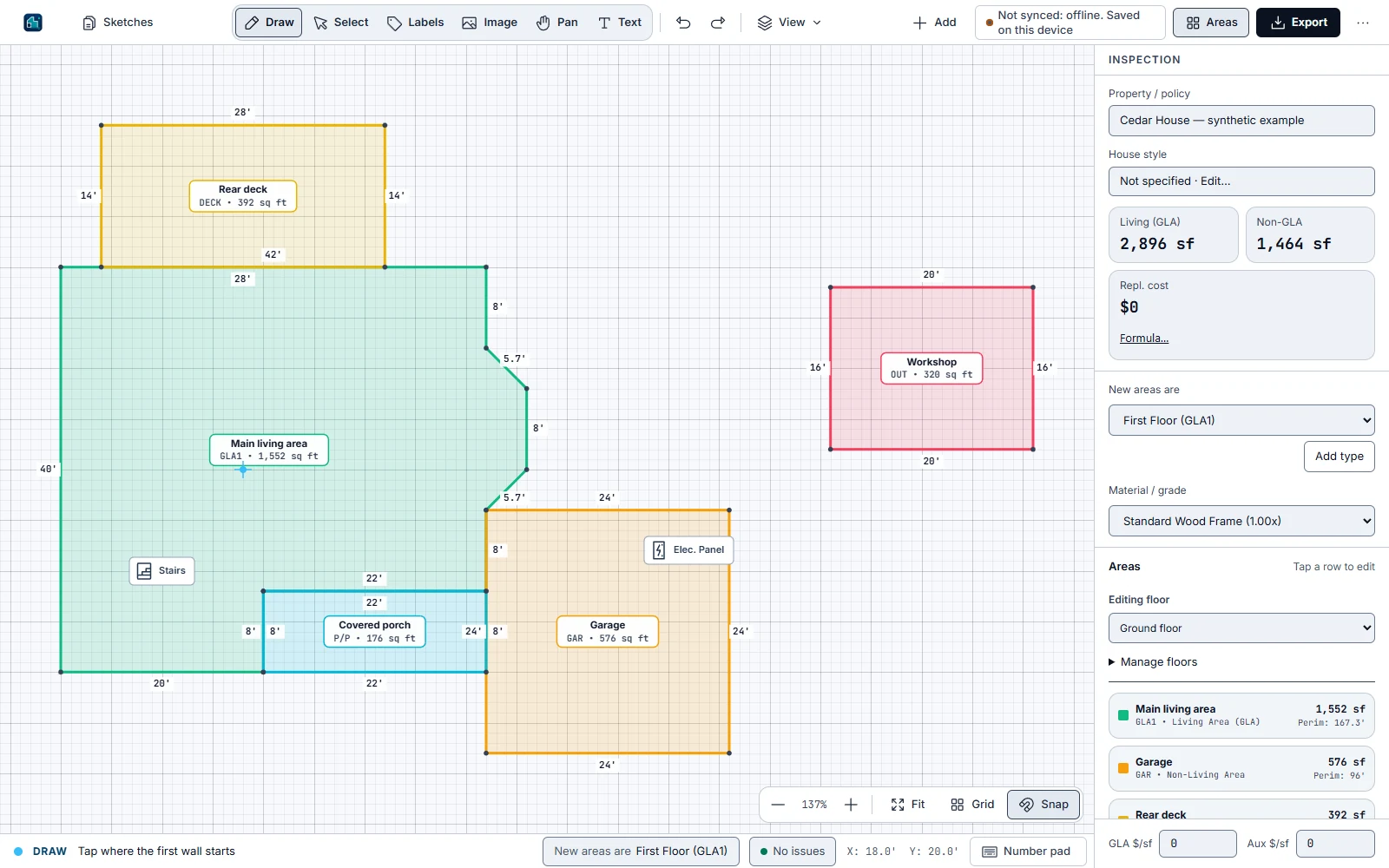Undo the last action
The width and height of the screenshot is (1389, 868).
point(683,23)
